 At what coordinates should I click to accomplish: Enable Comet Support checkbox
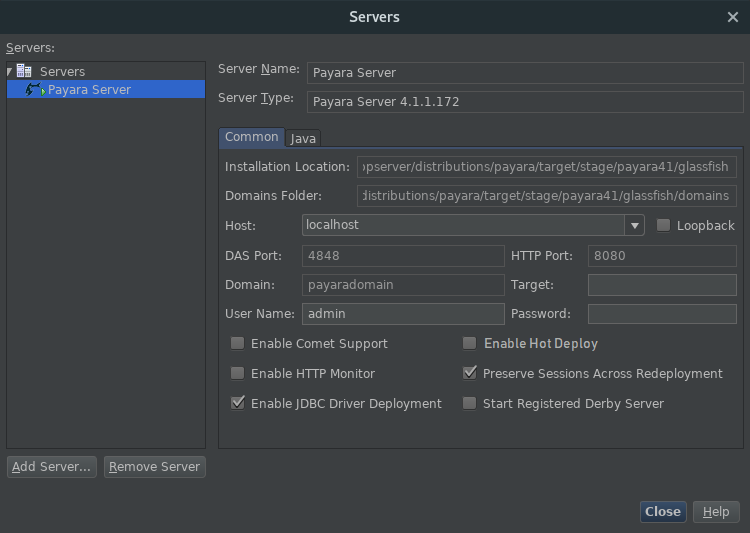(238, 344)
